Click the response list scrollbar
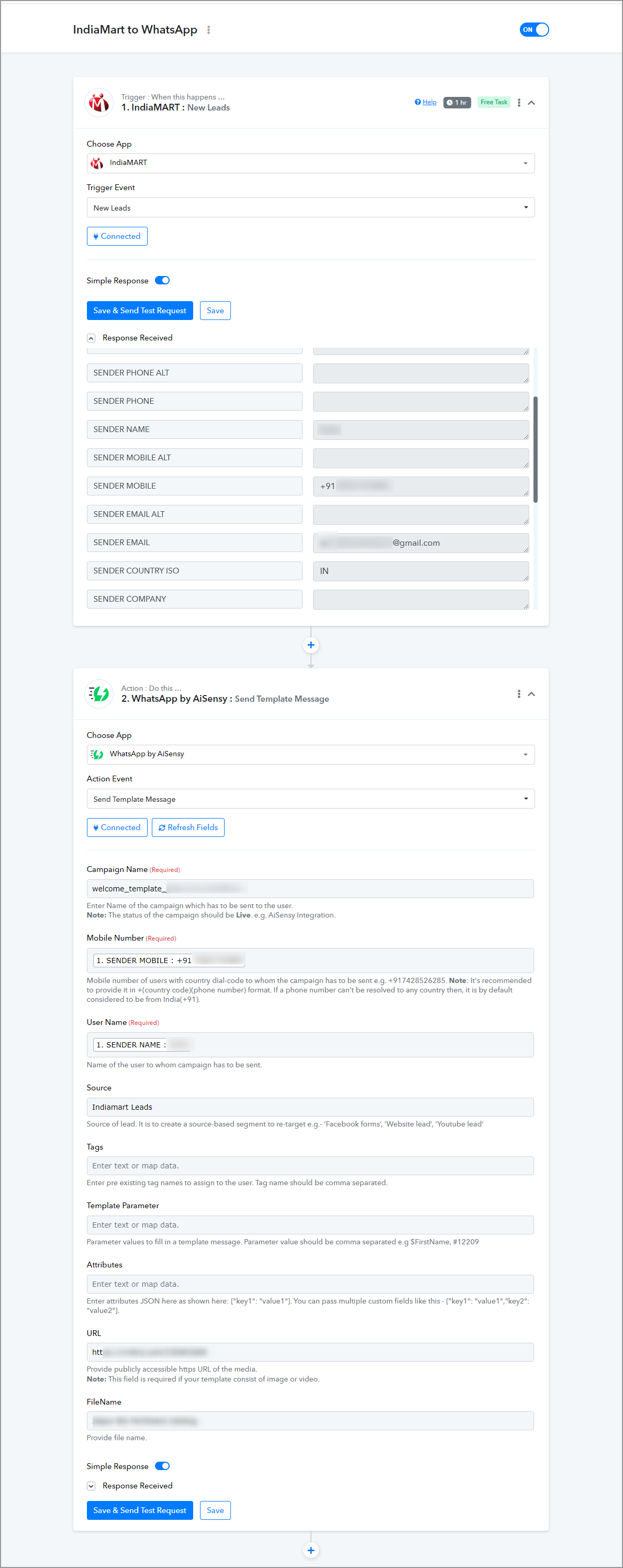The width and height of the screenshot is (623, 1568). 536,449
